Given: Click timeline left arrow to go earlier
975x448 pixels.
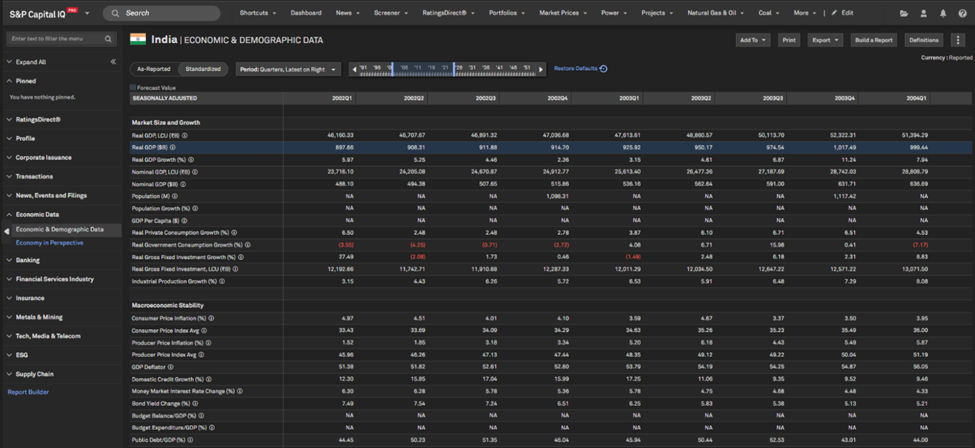Looking at the screenshot, I should click(x=354, y=69).
